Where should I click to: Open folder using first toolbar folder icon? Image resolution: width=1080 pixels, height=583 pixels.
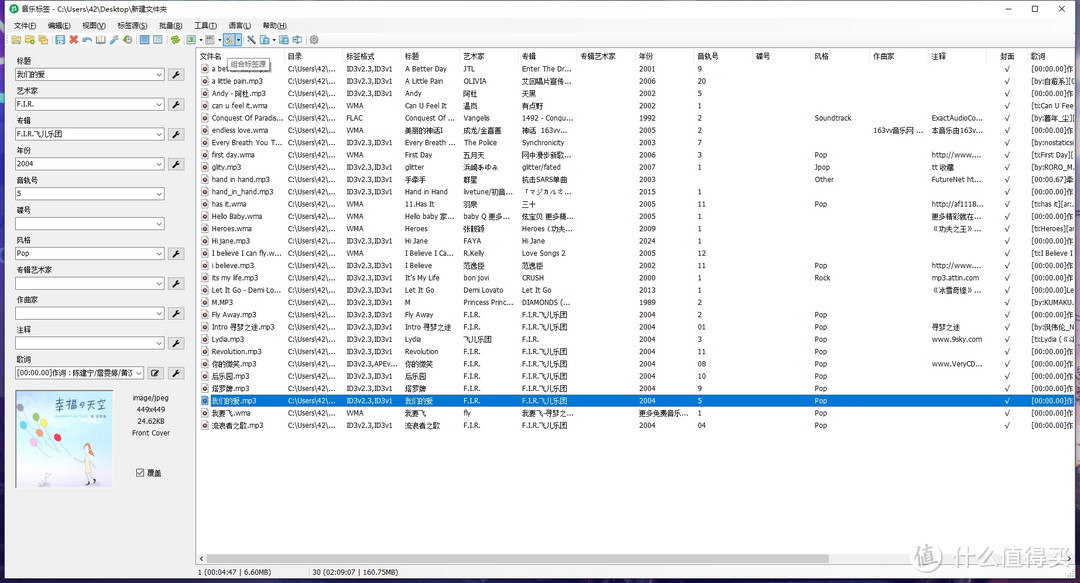click(16, 40)
